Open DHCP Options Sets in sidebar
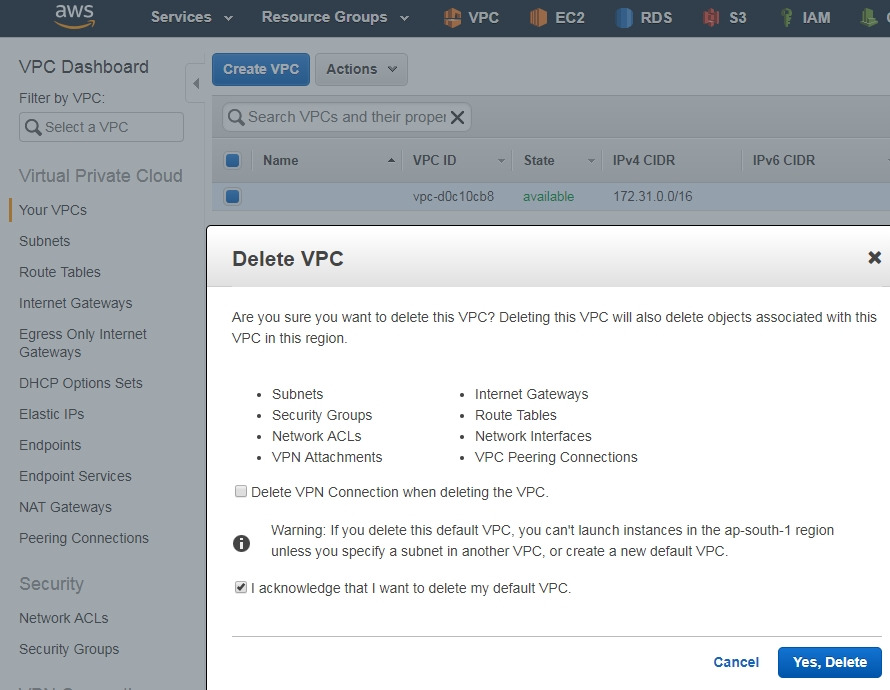This screenshot has width=890, height=690. [x=81, y=384]
